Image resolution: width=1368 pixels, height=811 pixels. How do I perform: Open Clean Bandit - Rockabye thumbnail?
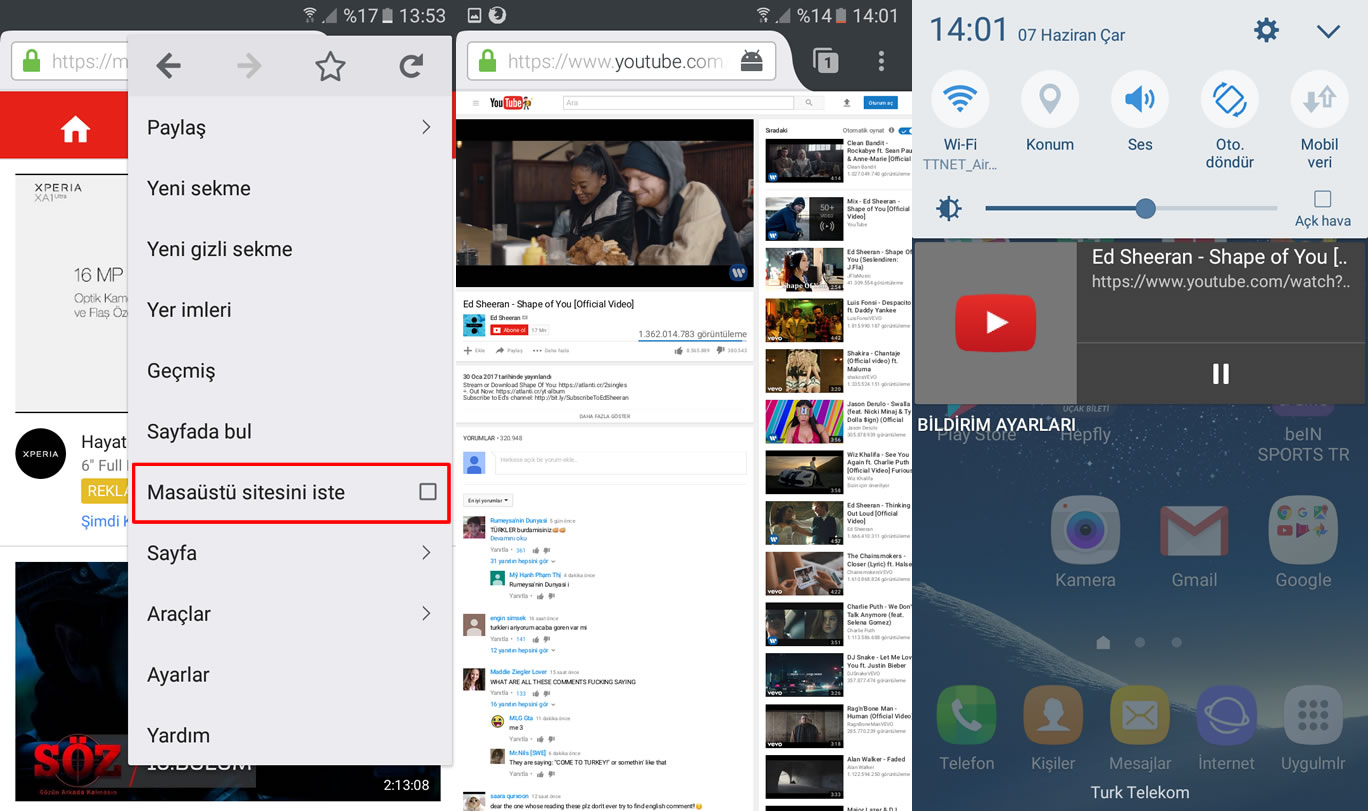coord(805,161)
